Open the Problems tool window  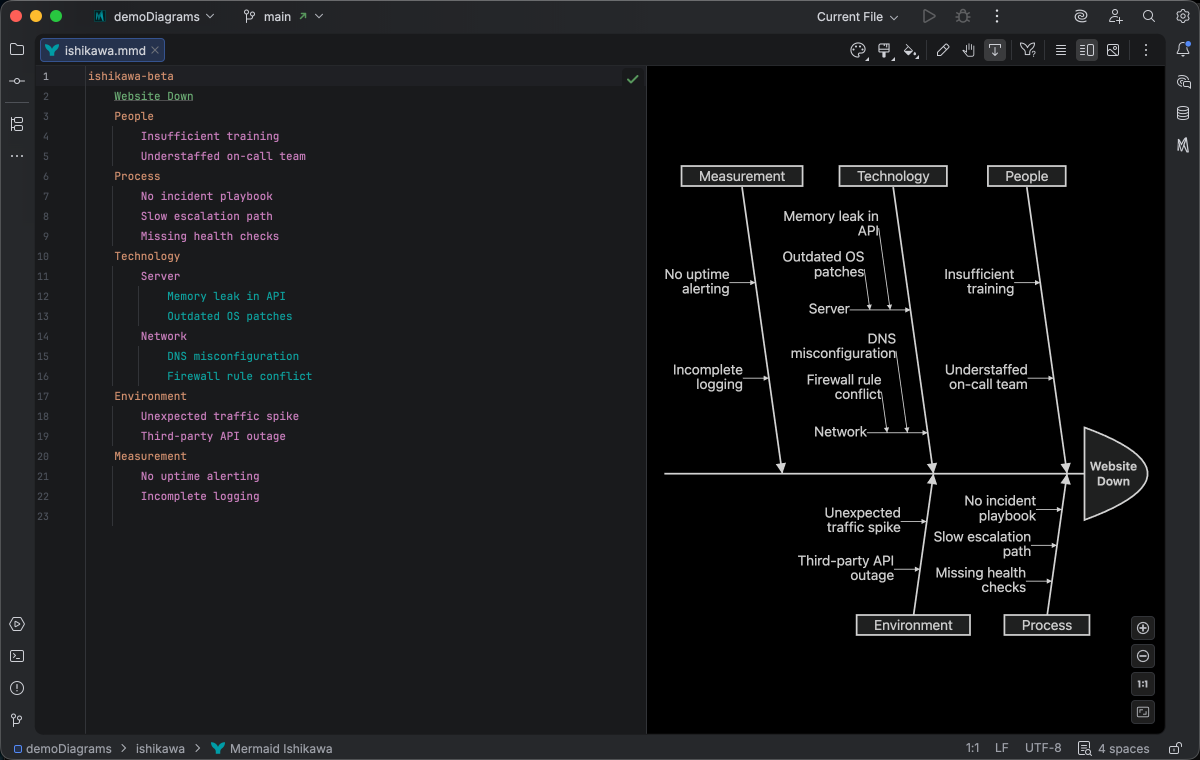click(x=17, y=688)
